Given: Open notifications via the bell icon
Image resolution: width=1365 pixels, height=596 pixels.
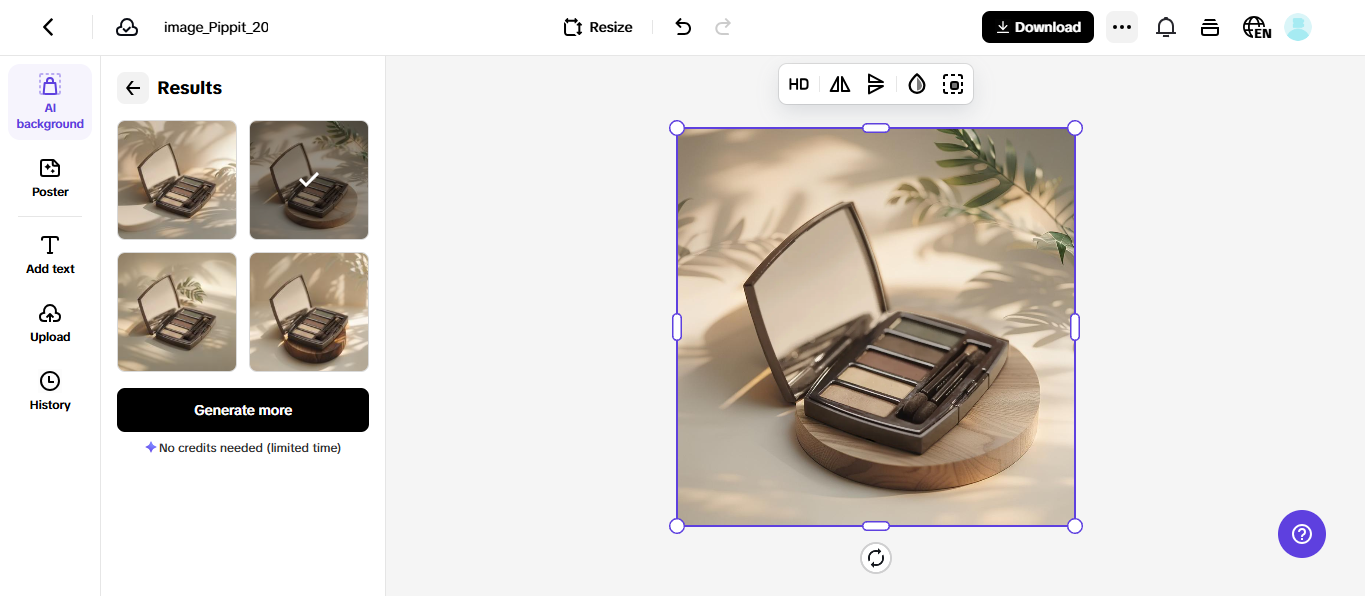Looking at the screenshot, I should click(x=1165, y=27).
